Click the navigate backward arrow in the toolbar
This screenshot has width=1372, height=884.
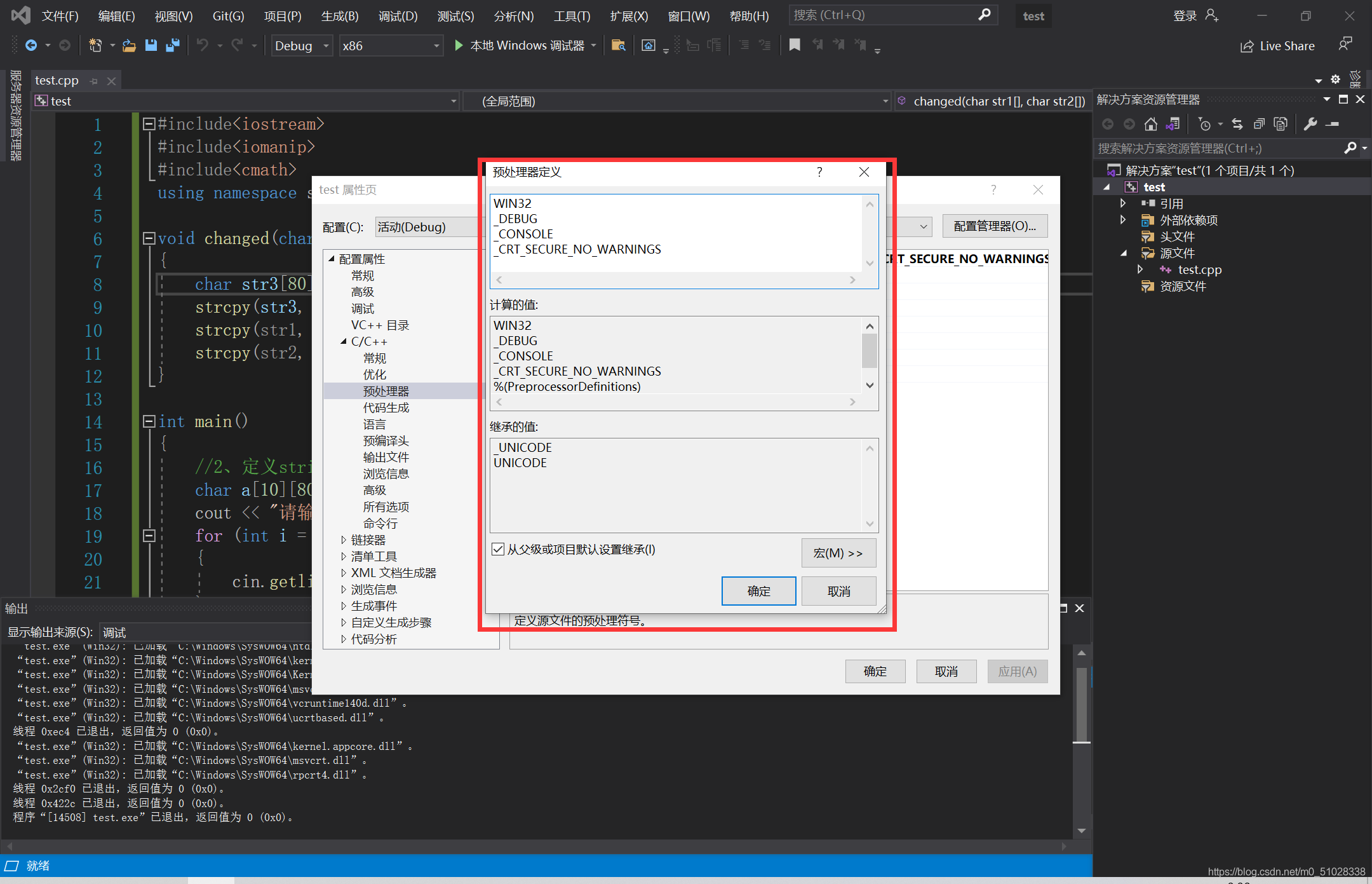(30, 46)
